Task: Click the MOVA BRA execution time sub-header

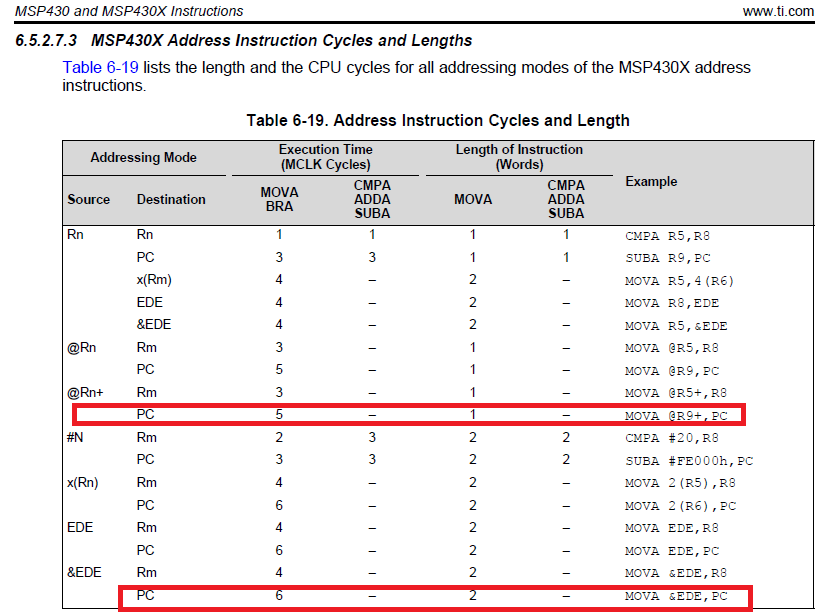Action: pos(279,200)
